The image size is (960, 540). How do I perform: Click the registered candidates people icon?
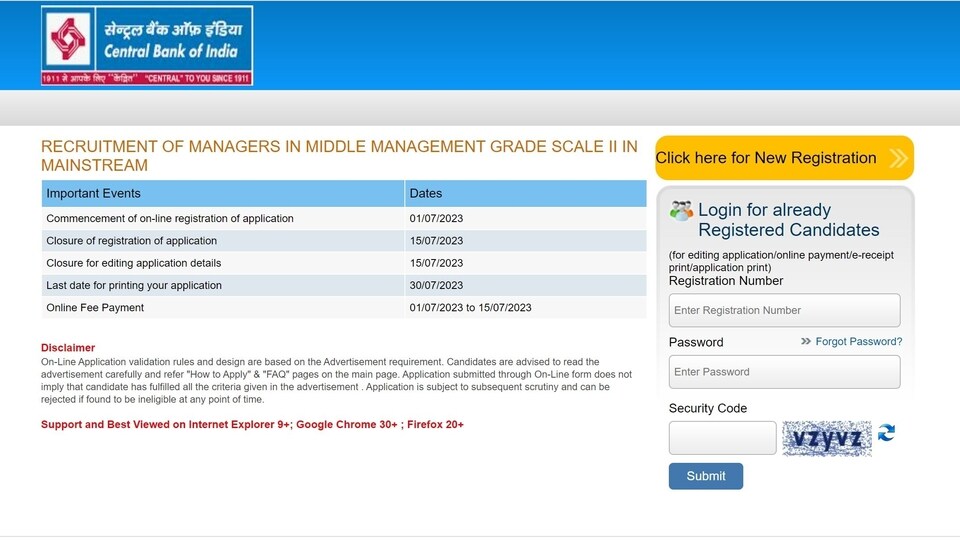[681, 211]
